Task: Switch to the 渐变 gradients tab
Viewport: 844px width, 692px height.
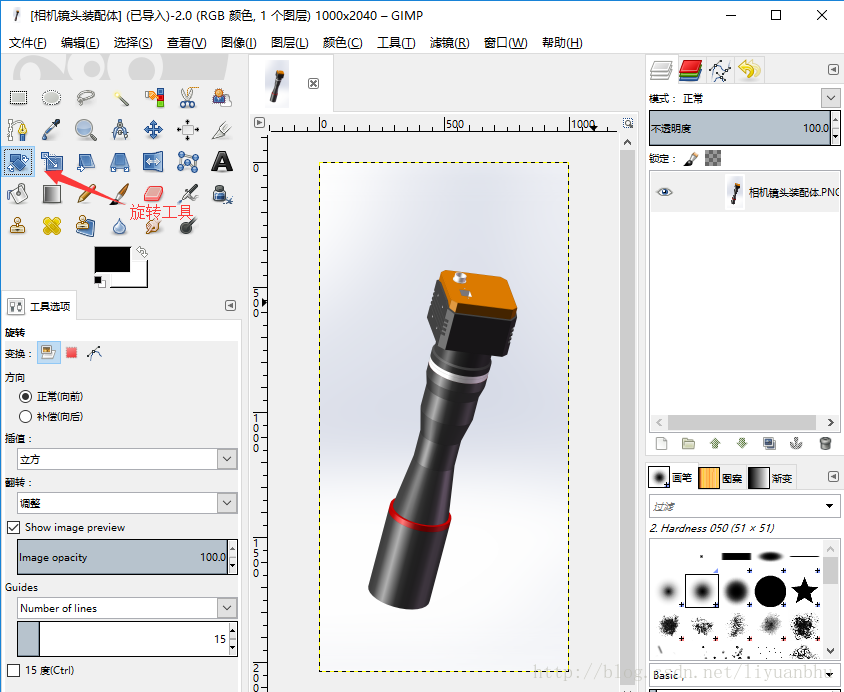Action: pyautogui.click(x=771, y=477)
